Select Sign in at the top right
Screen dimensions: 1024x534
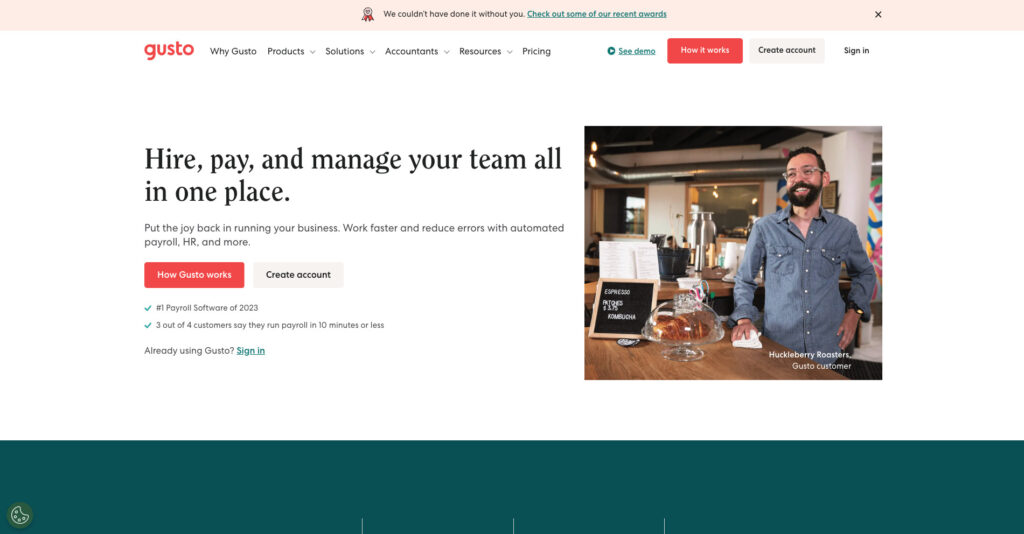(x=856, y=50)
